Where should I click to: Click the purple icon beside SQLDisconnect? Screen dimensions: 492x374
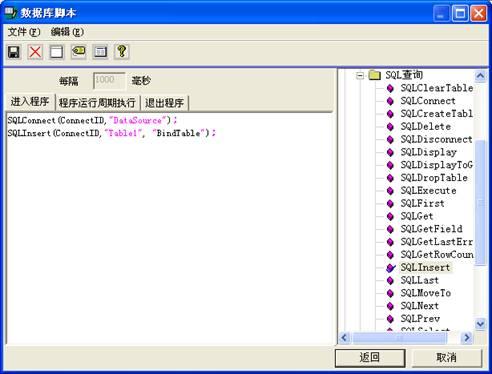pyautogui.click(x=390, y=139)
